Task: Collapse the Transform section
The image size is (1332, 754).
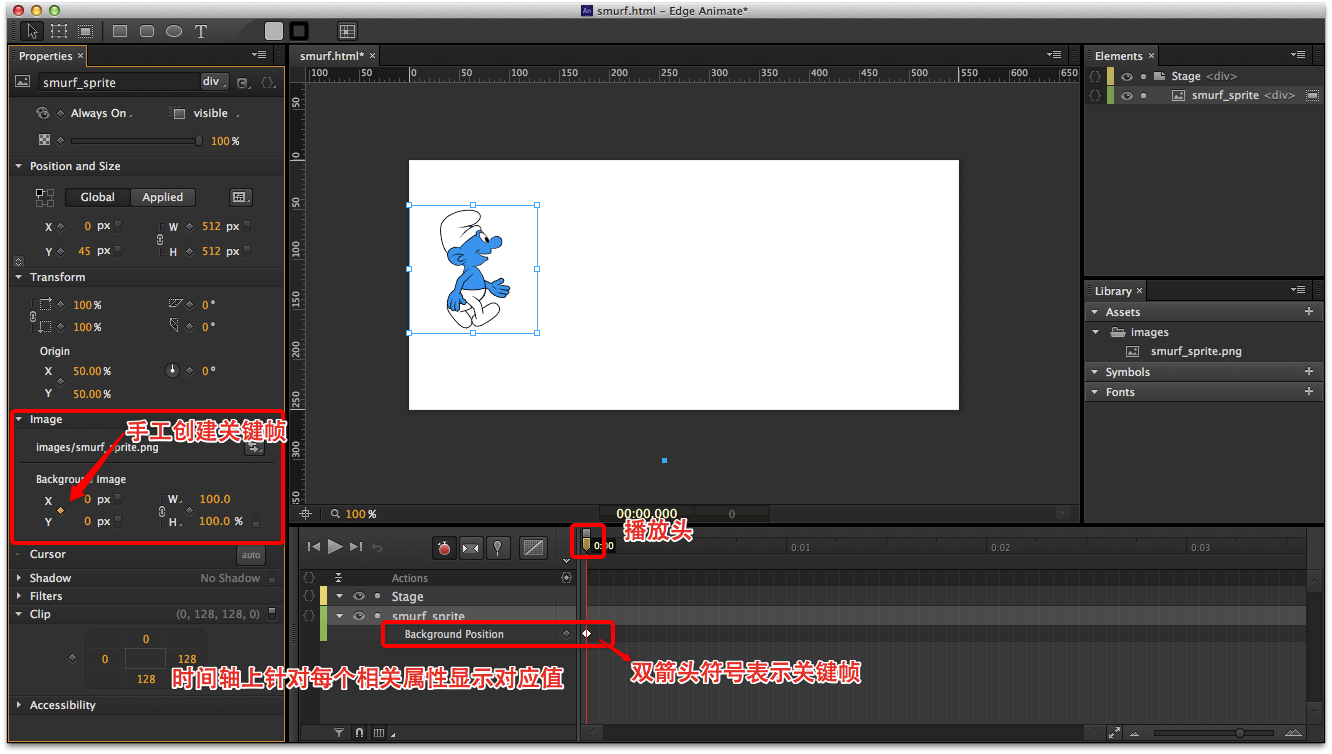Action: tap(19, 277)
